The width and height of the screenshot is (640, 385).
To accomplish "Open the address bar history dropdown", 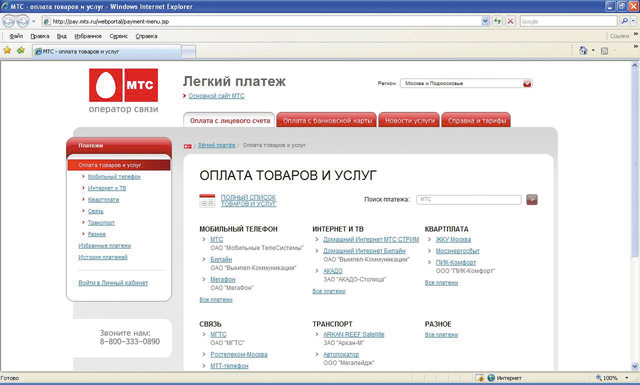I will tap(485, 21).
